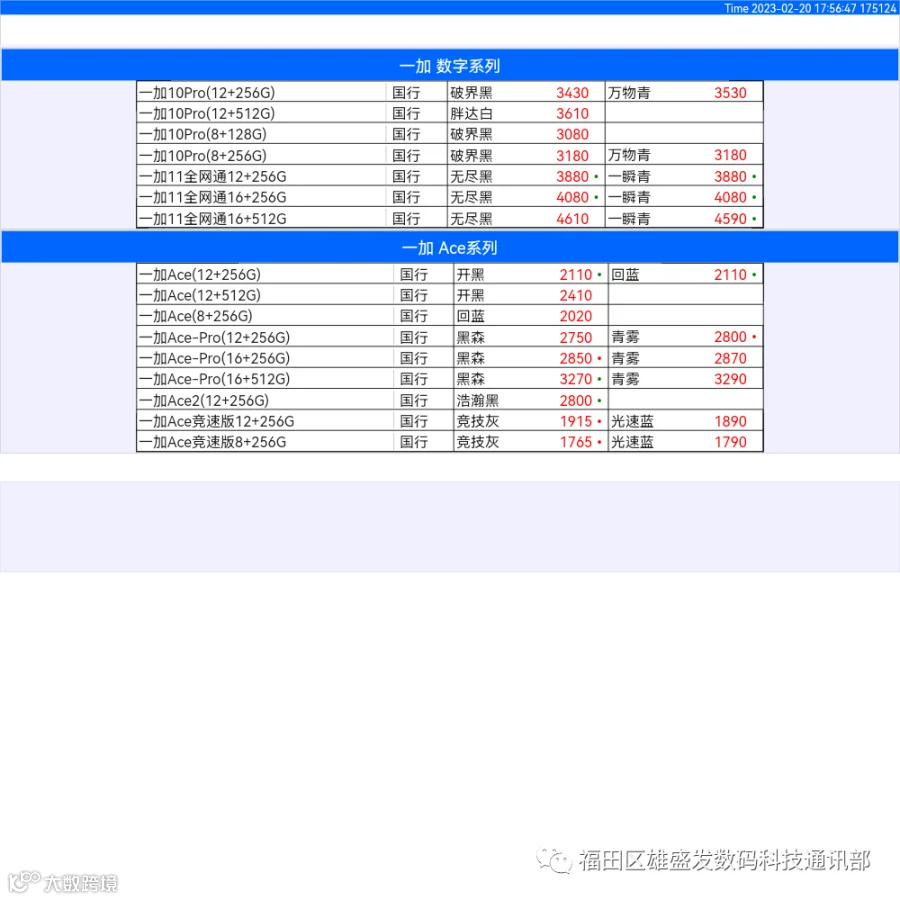The width and height of the screenshot is (900, 900).
Task: Select 浩瀚黑 price 2800 in Ace2 row
Action: [576, 400]
